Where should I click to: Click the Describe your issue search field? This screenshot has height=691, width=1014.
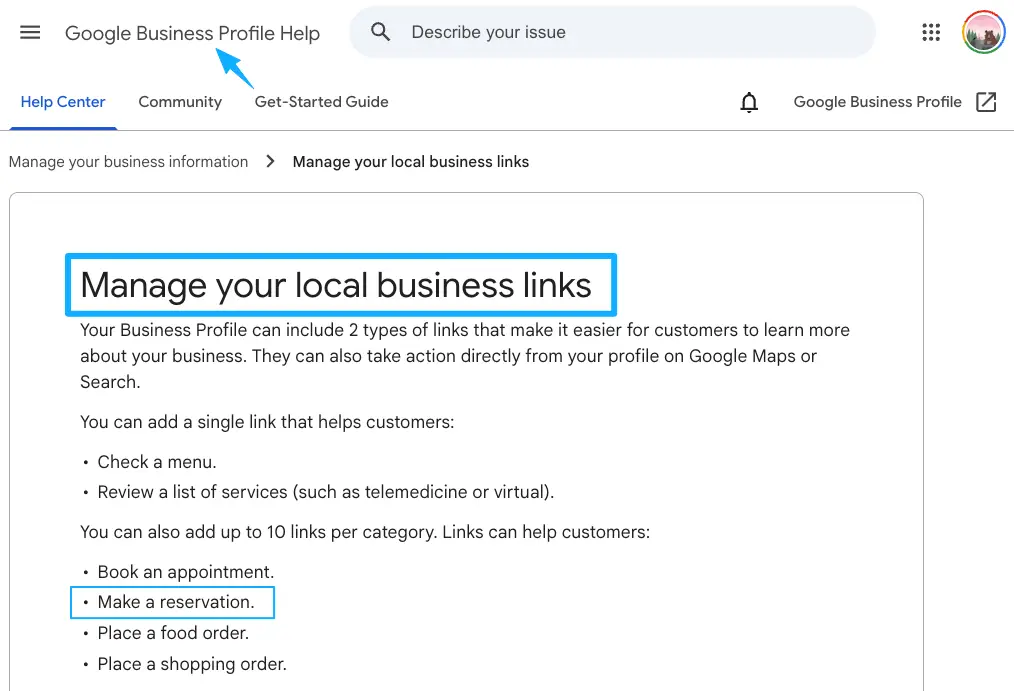click(x=612, y=32)
